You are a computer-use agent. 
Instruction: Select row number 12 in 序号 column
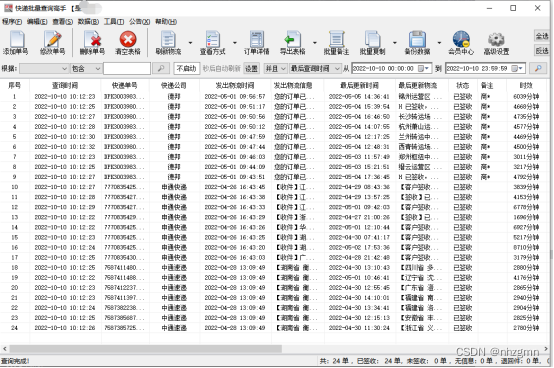click(14, 207)
